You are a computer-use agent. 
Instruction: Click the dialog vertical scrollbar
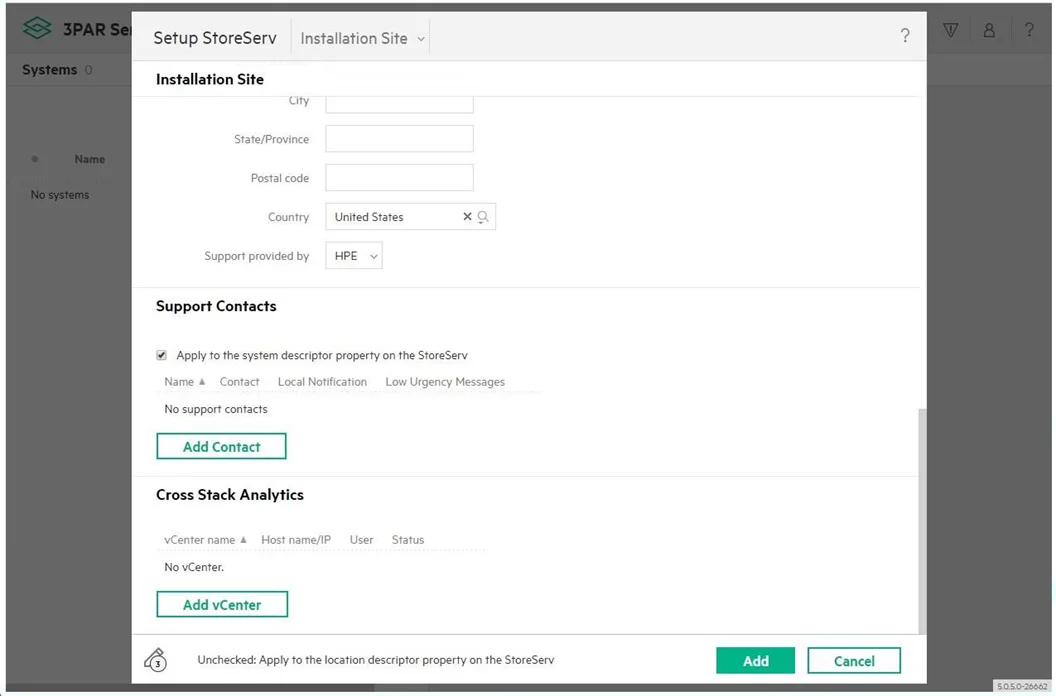tap(922, 520)
